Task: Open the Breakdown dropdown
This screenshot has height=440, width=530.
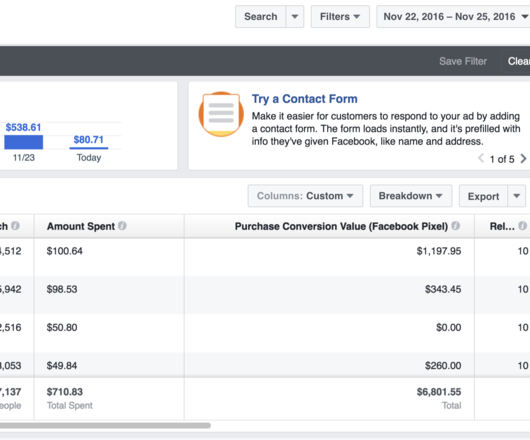Action: point(411,196)
